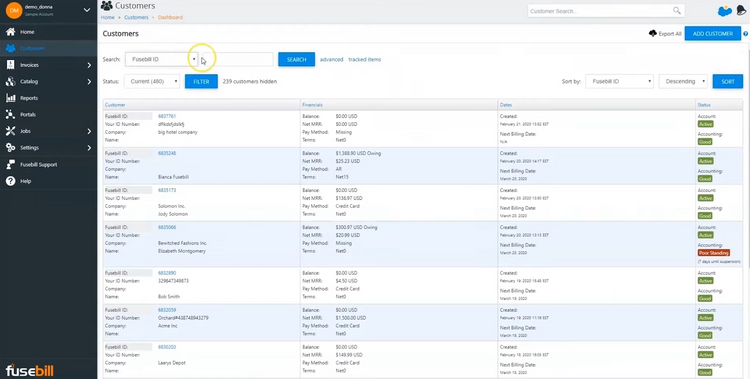750x379 pixels.
Task: Select Reports in the sidebar menu
Action: click(29, 98)
